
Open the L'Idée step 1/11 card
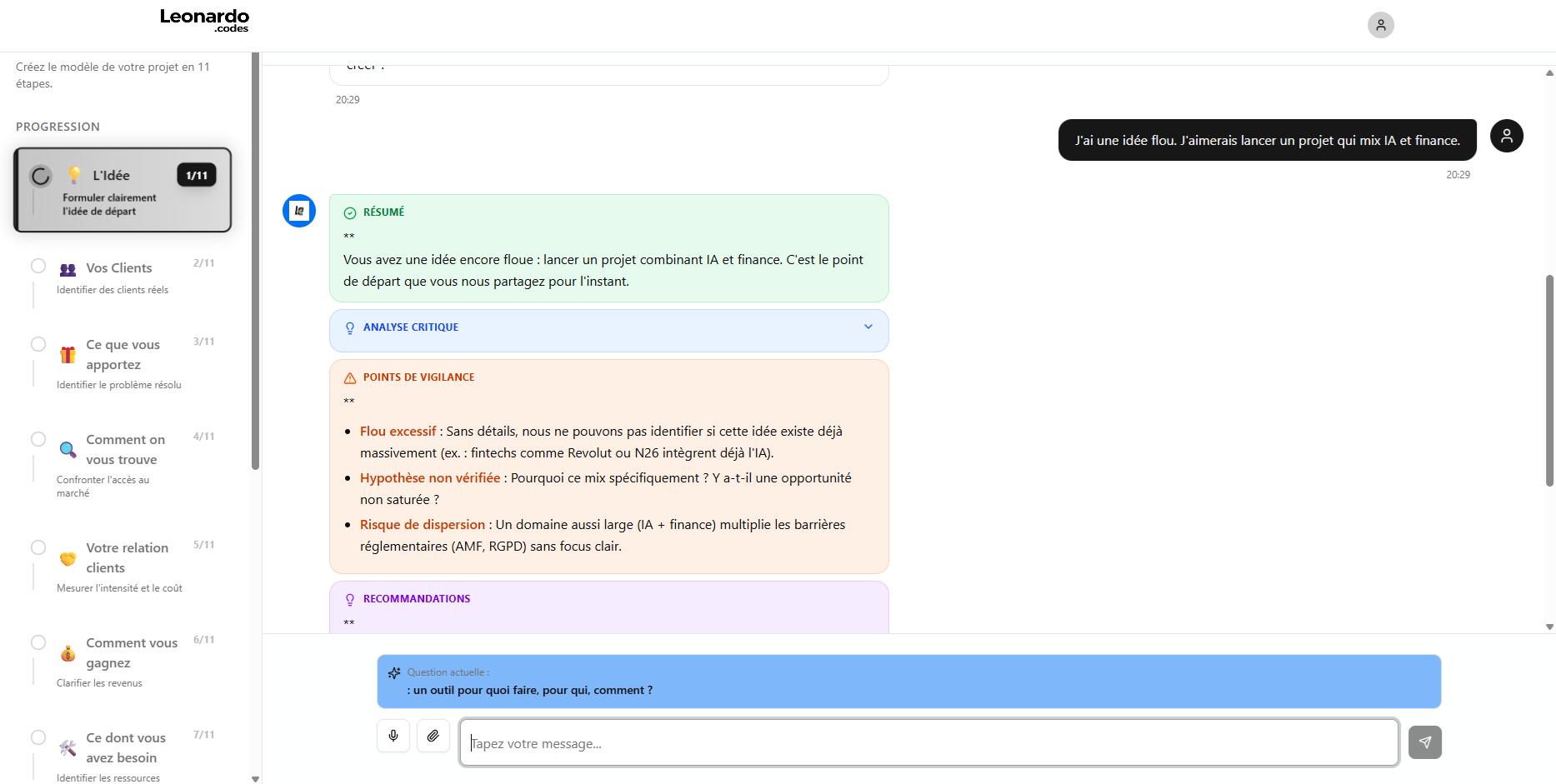pyautogui.click(x=123, y=190)
